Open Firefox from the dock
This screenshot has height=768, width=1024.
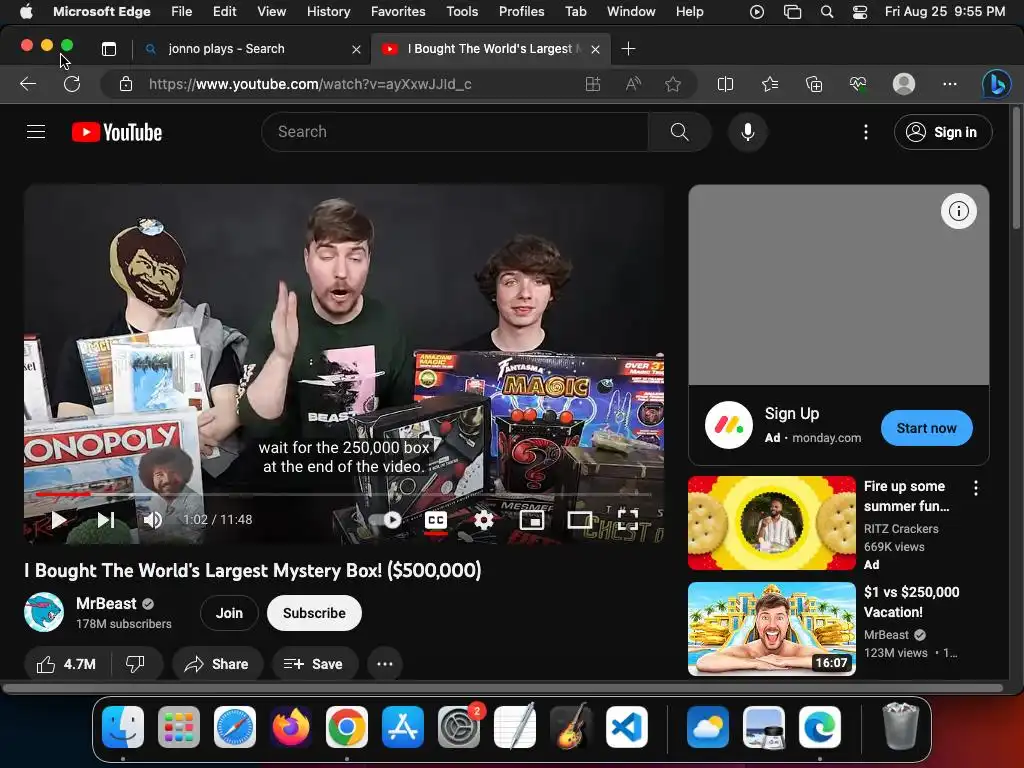[x=291, y=727]
